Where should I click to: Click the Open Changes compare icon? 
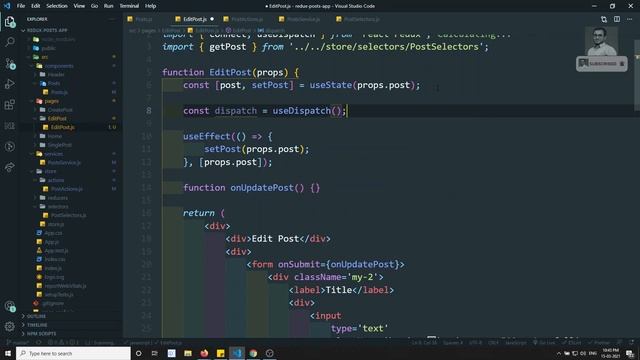pyautogui.click(x=604, y=19)
